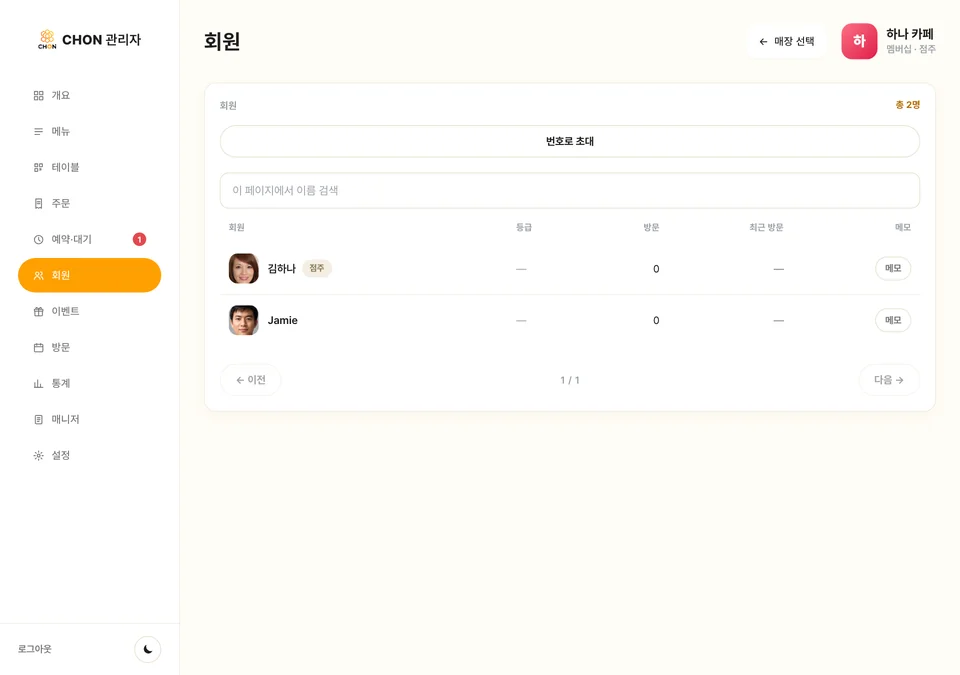Click visit count 0 for 김하나

656,269
